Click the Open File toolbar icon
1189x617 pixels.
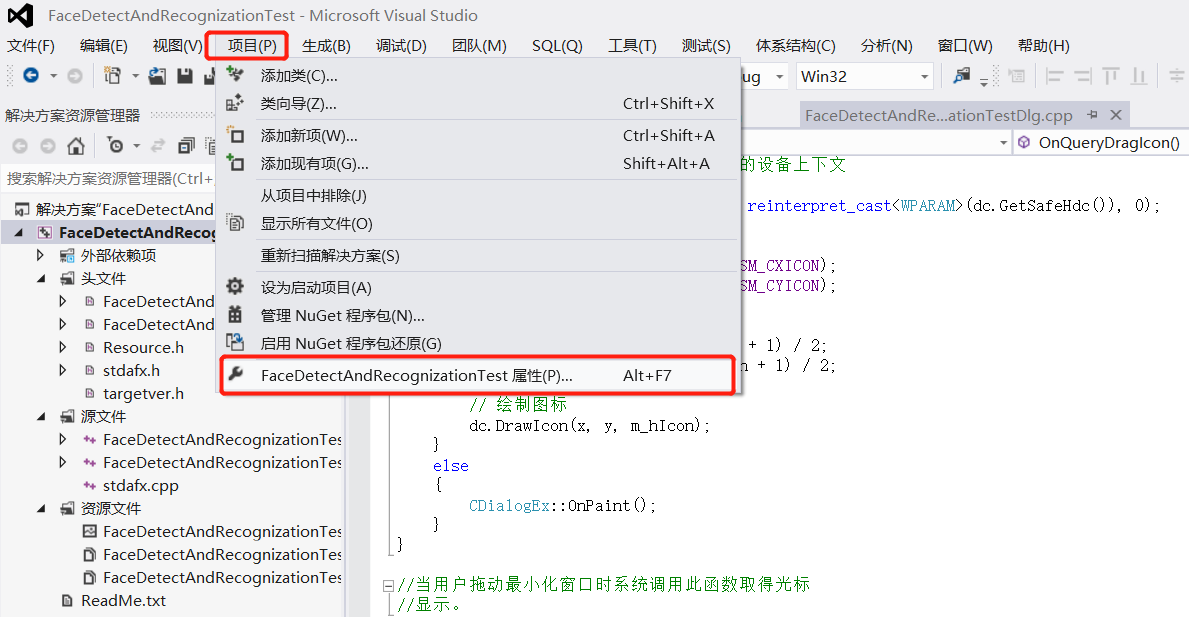[x=158, y=76]
